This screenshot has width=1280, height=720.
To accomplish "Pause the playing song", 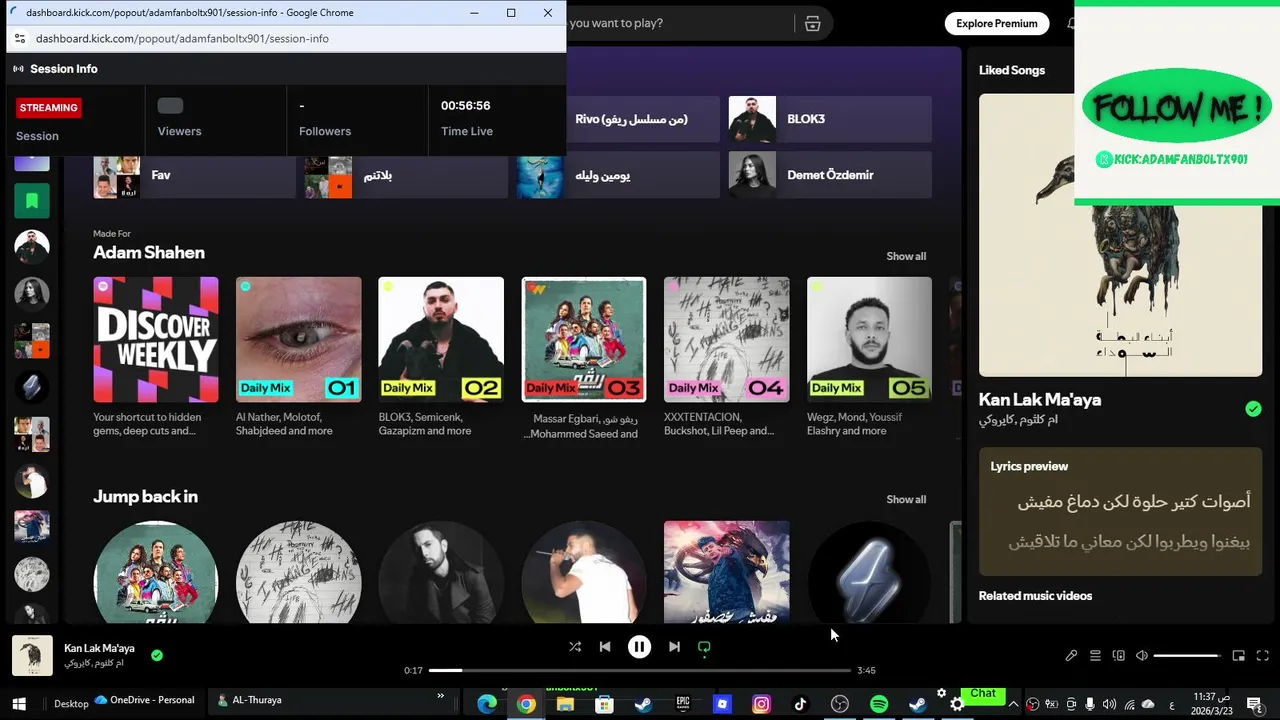I will click(x=639, y=647).
